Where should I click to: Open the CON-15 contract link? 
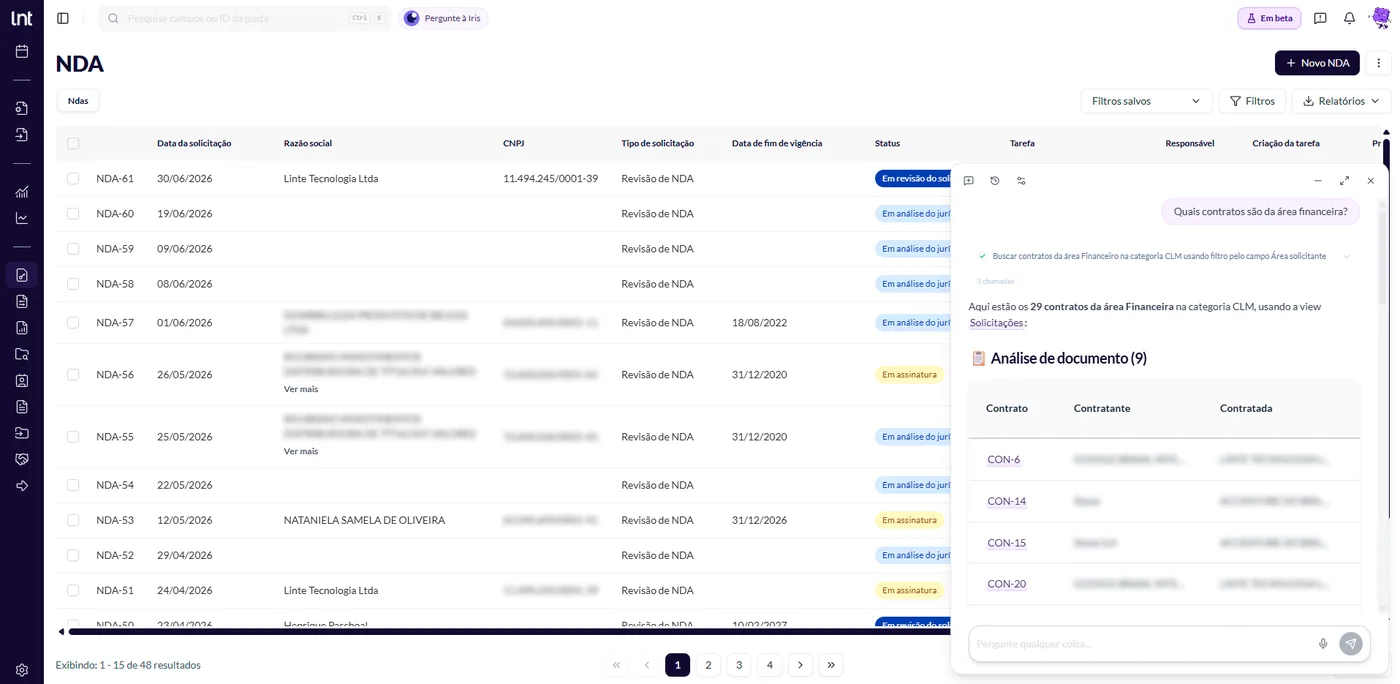click(x=1006, y=543)
